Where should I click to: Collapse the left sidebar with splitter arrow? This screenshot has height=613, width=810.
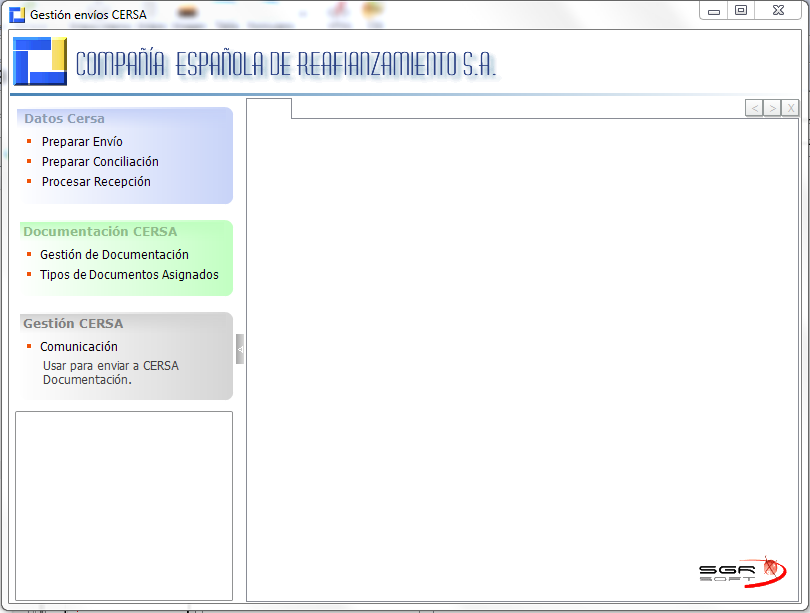click(x=240, y=349)
